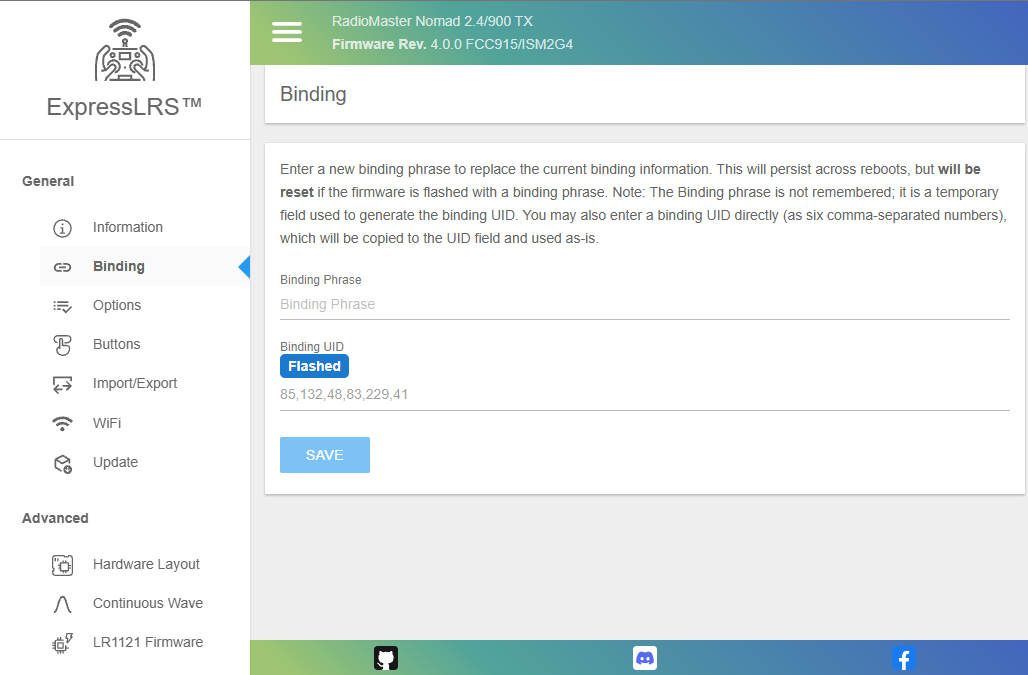Click the GitHub icon in footer

pyautogui.click(x=386, y=658)
